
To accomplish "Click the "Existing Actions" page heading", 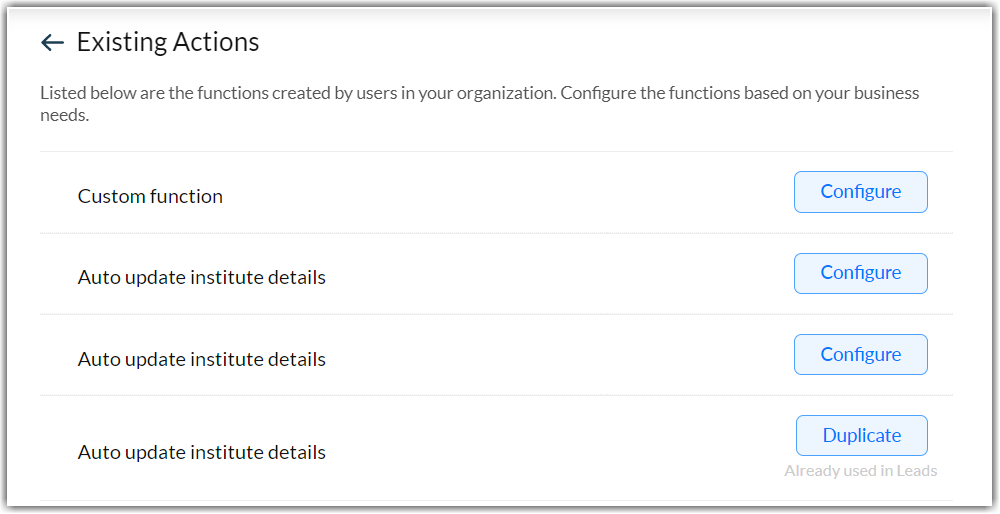I will pyautogui.click(x=168, y=42).
